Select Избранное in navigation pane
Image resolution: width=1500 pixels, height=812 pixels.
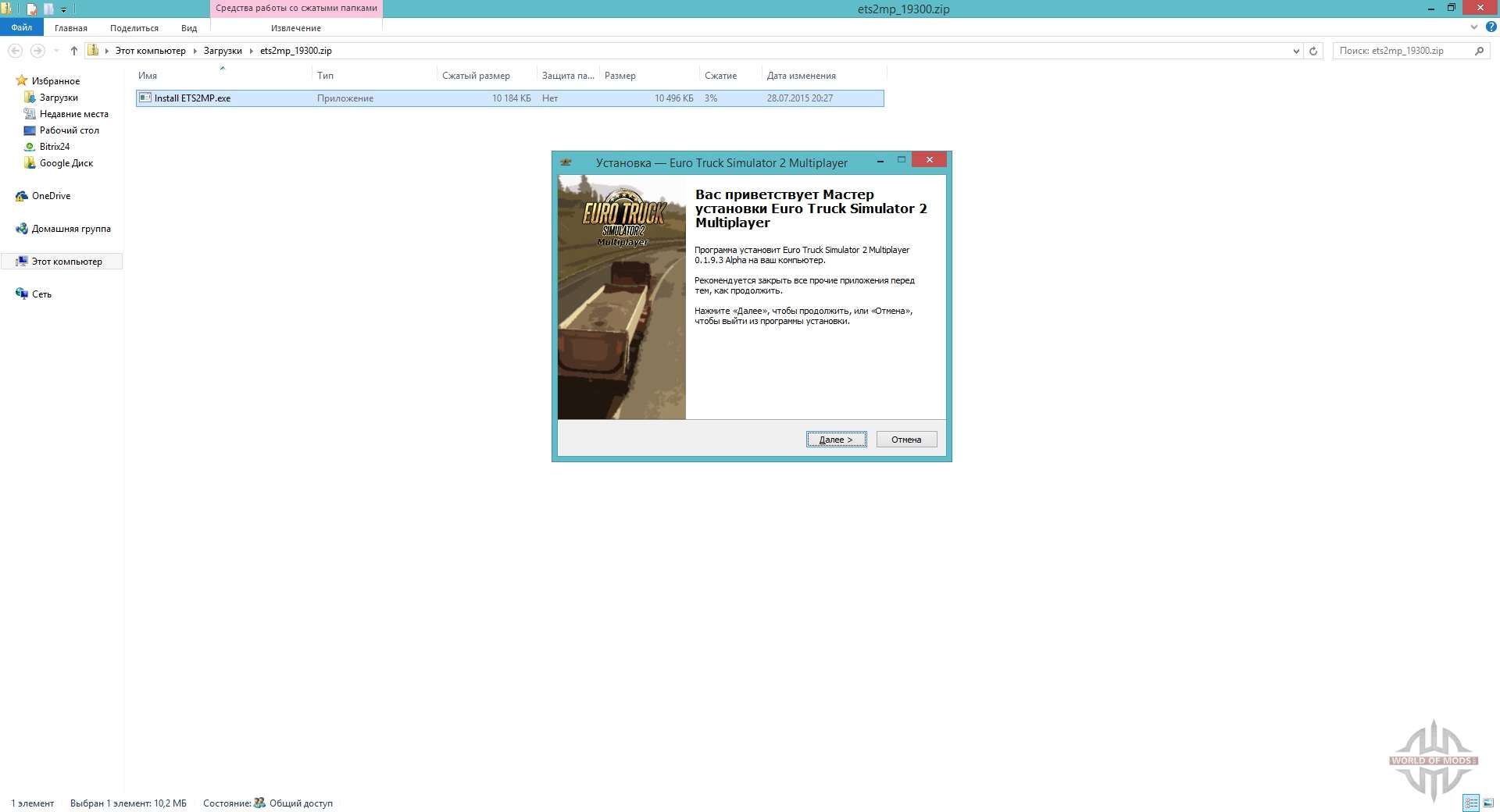pyautogui.click(x=55, y=81)
